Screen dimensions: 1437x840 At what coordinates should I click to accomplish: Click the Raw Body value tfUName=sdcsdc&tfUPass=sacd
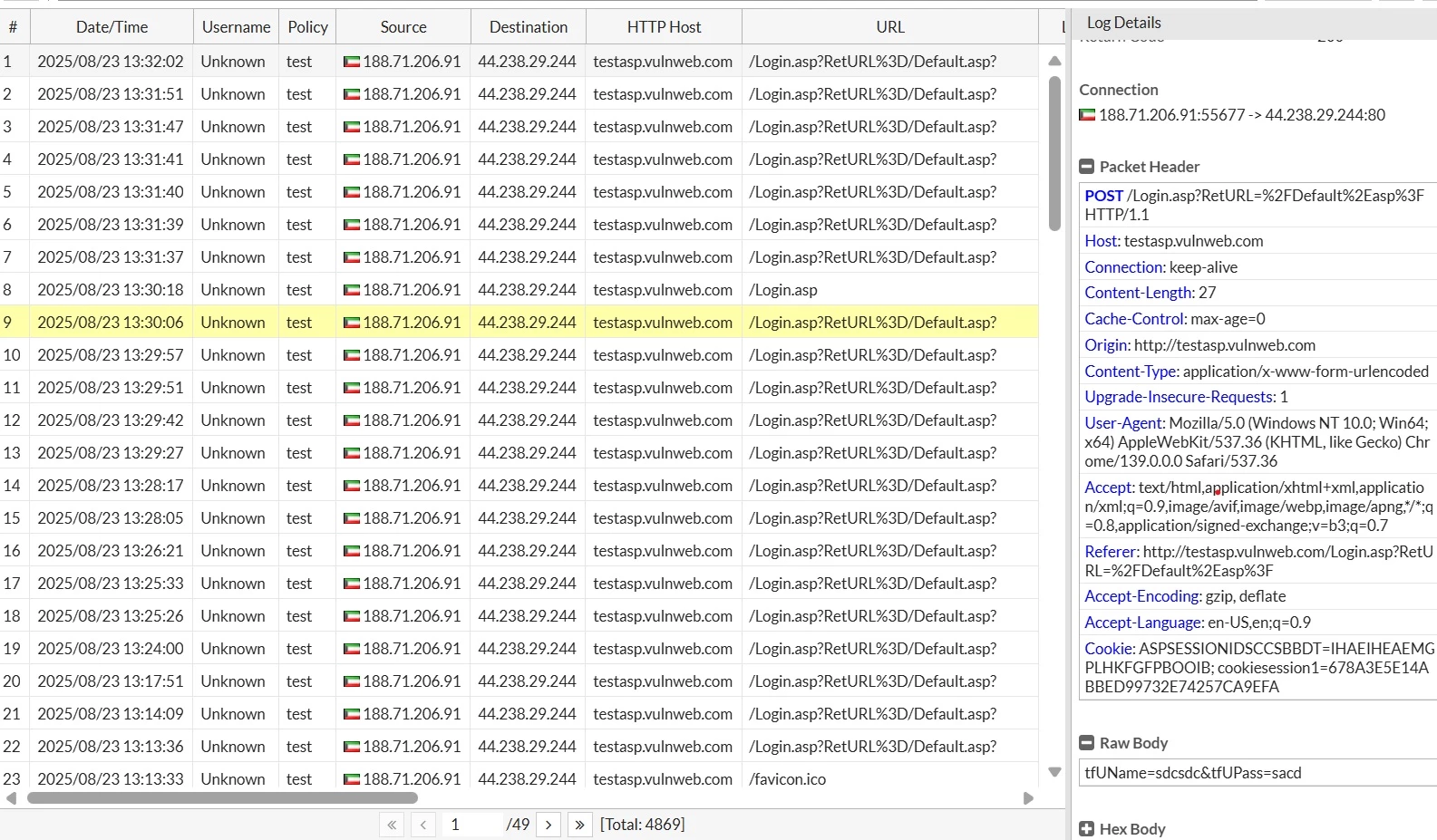(x=1193, y=773)
